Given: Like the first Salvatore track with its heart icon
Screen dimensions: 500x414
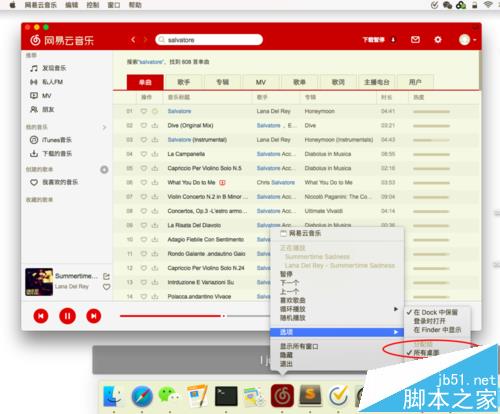Looking at the screenshot, I should (x=144, y=111).
